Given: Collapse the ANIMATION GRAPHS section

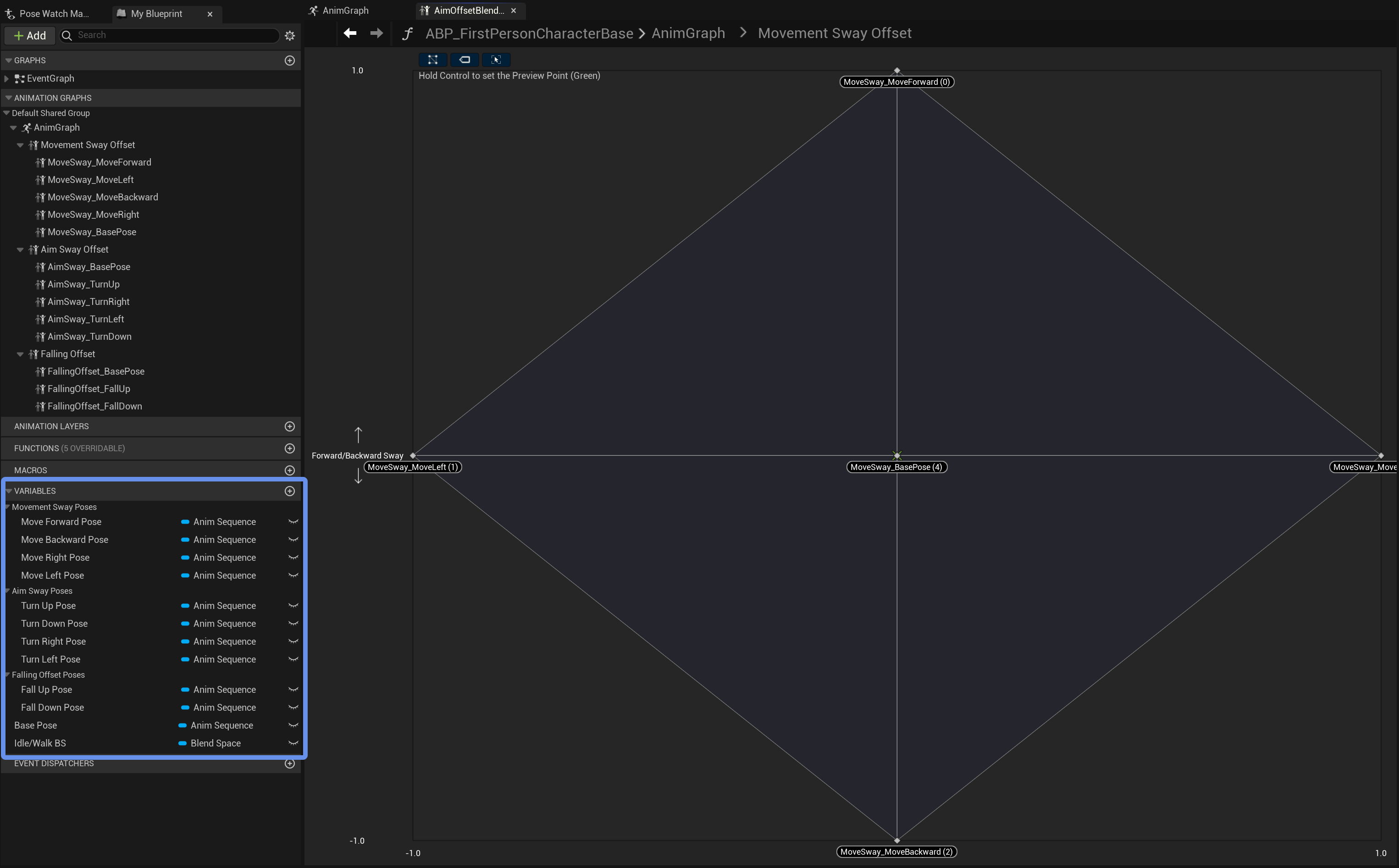Looking at the screenshot, I should [9, 98].
